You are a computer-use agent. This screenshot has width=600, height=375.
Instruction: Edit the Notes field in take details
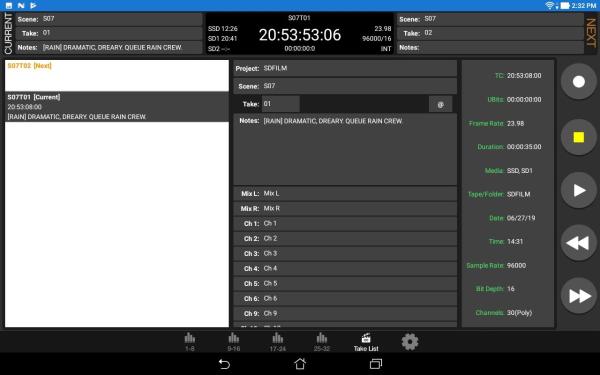[x=345, y=150]
